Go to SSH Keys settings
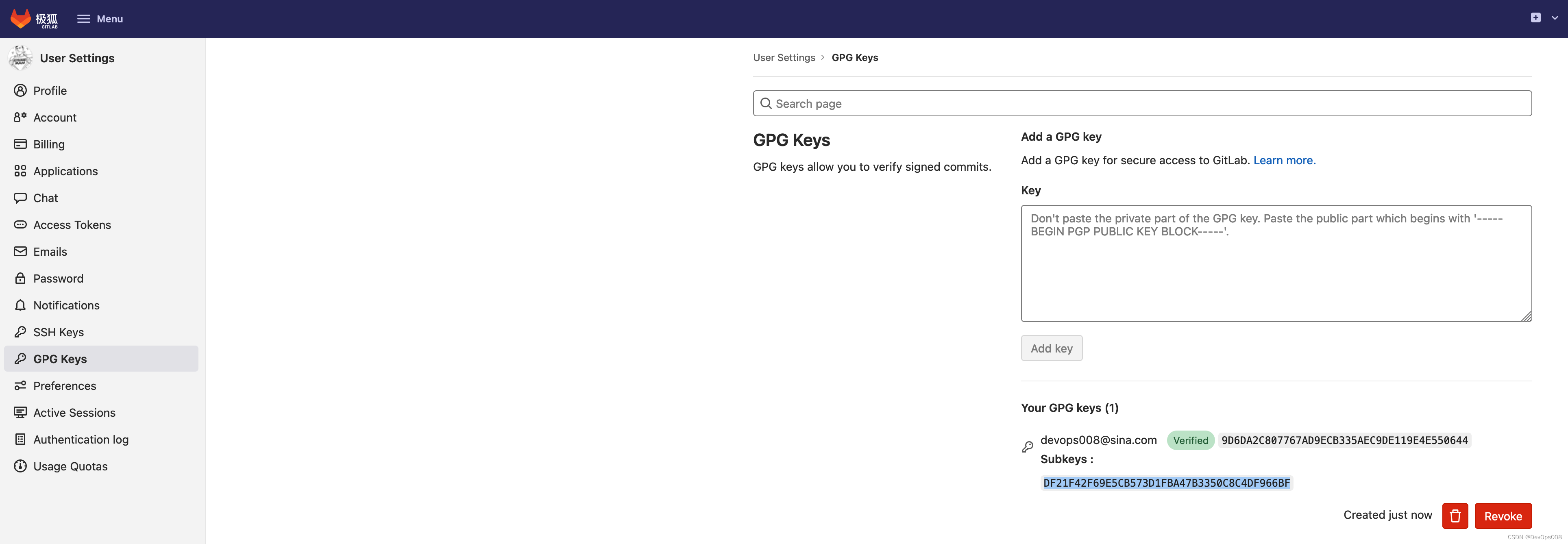 tap(59, 332)
